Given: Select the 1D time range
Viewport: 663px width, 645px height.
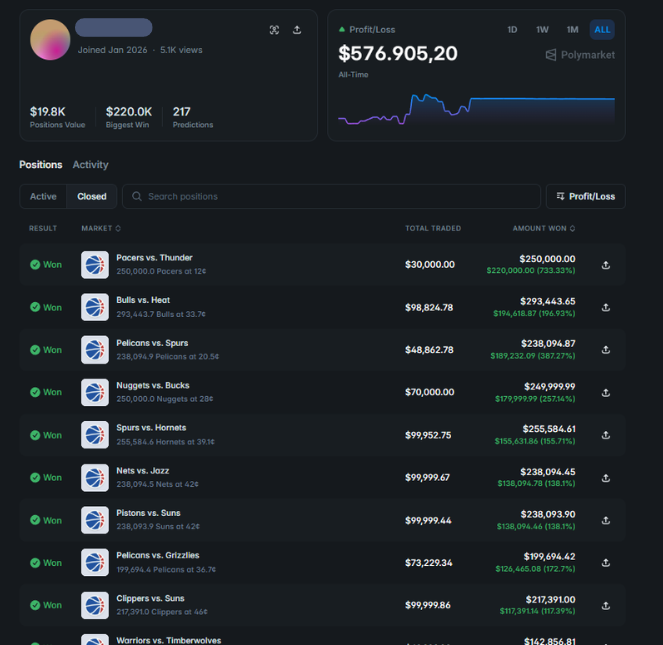Looking at the screenshot, I should point(512,30).
